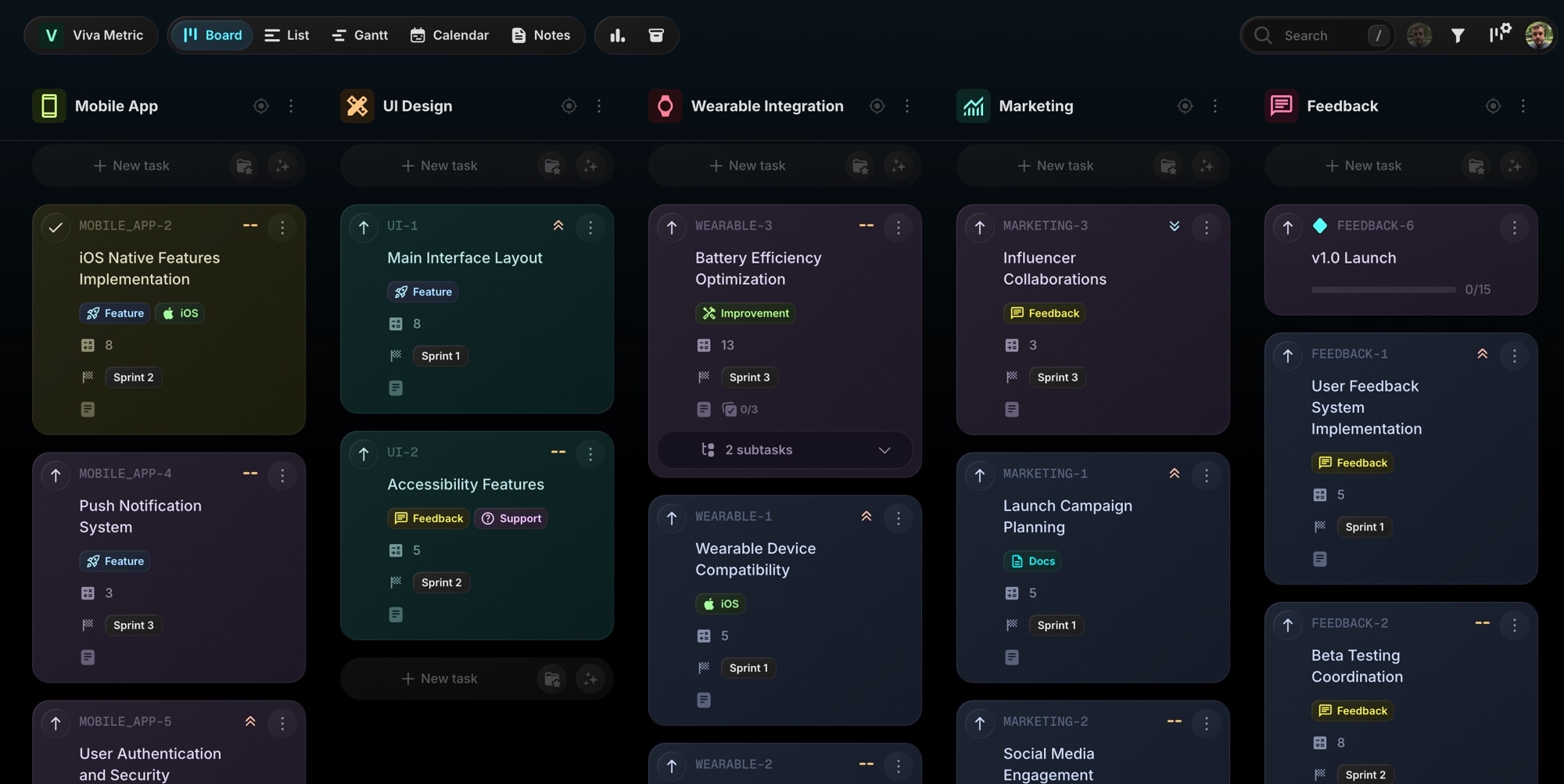Toggle status circle on MOBILE_APP-4 task
This screenshot has width=1564, height=784.
[56, 475]
